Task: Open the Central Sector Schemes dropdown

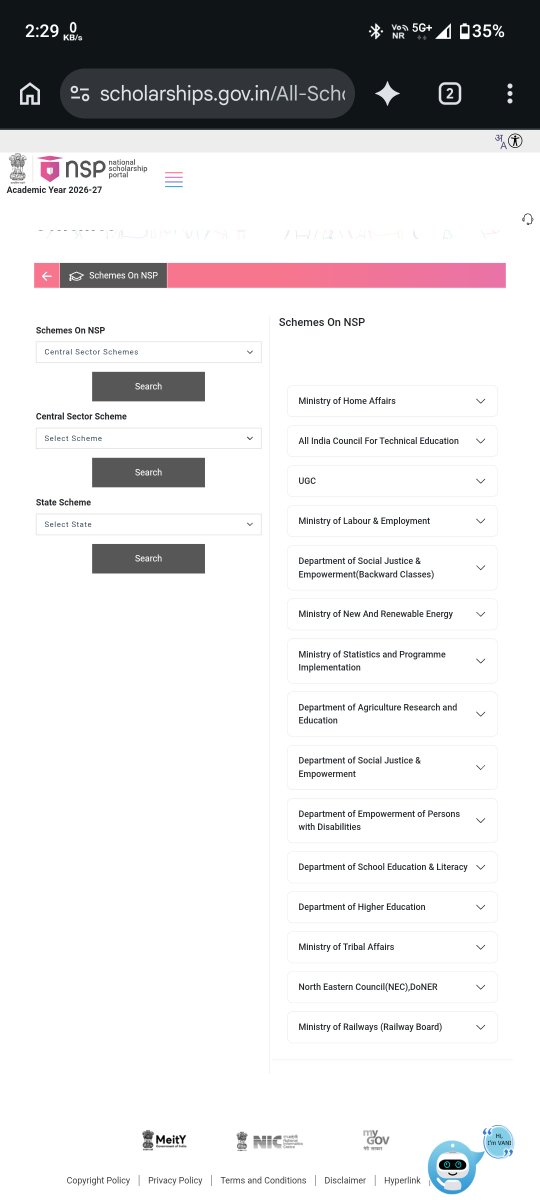Action: (x=149, y=352)
